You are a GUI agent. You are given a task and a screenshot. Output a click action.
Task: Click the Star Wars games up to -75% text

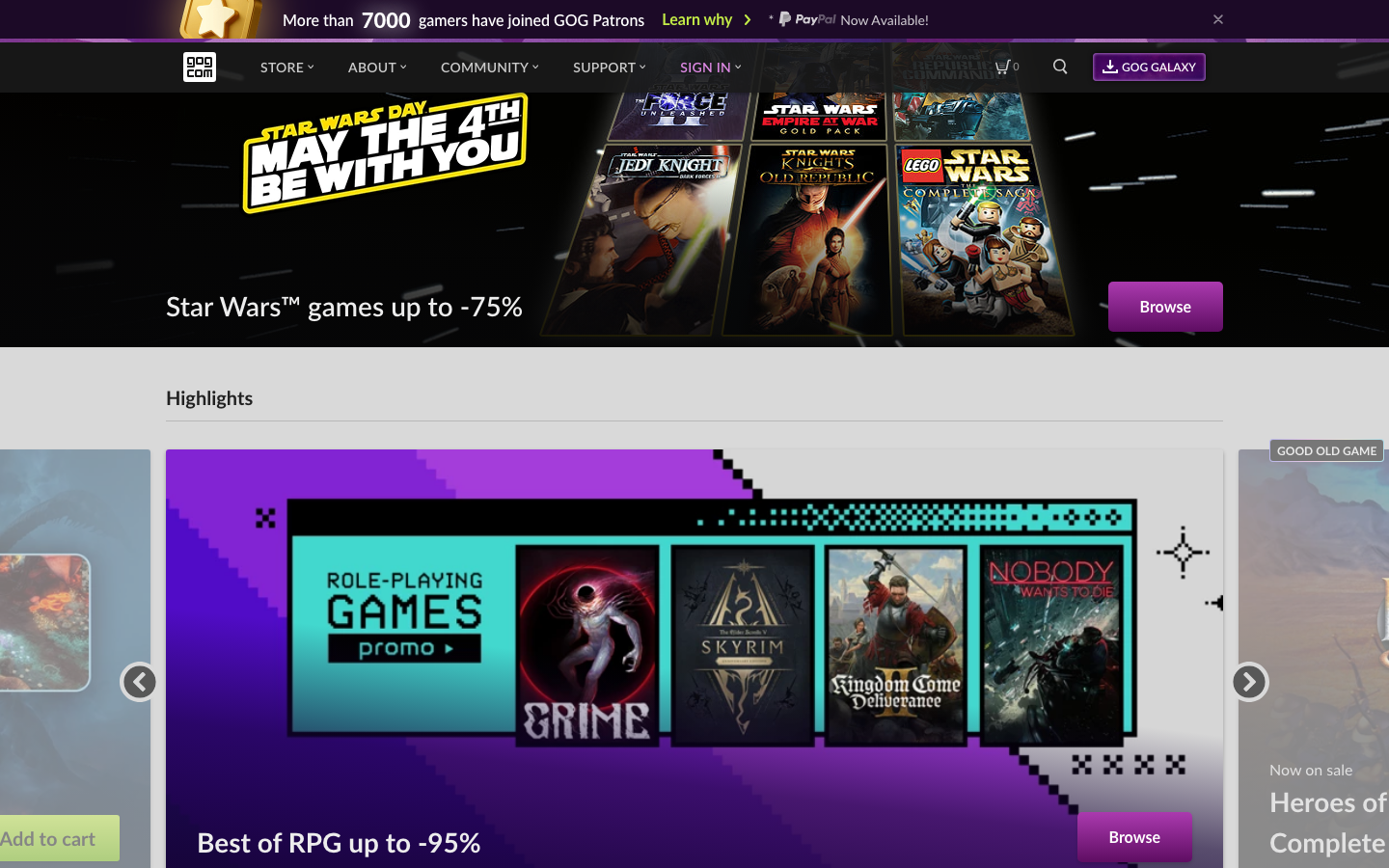pos(344,307)
